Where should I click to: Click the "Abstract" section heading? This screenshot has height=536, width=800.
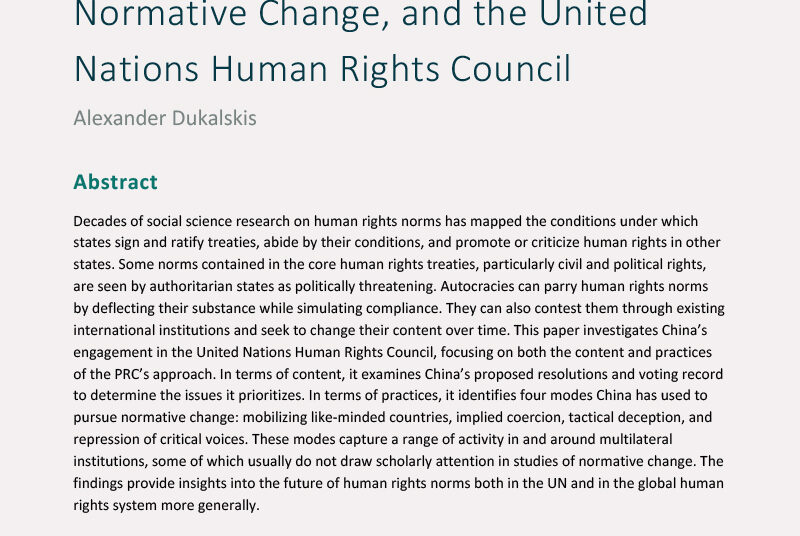tap(115, 182)
